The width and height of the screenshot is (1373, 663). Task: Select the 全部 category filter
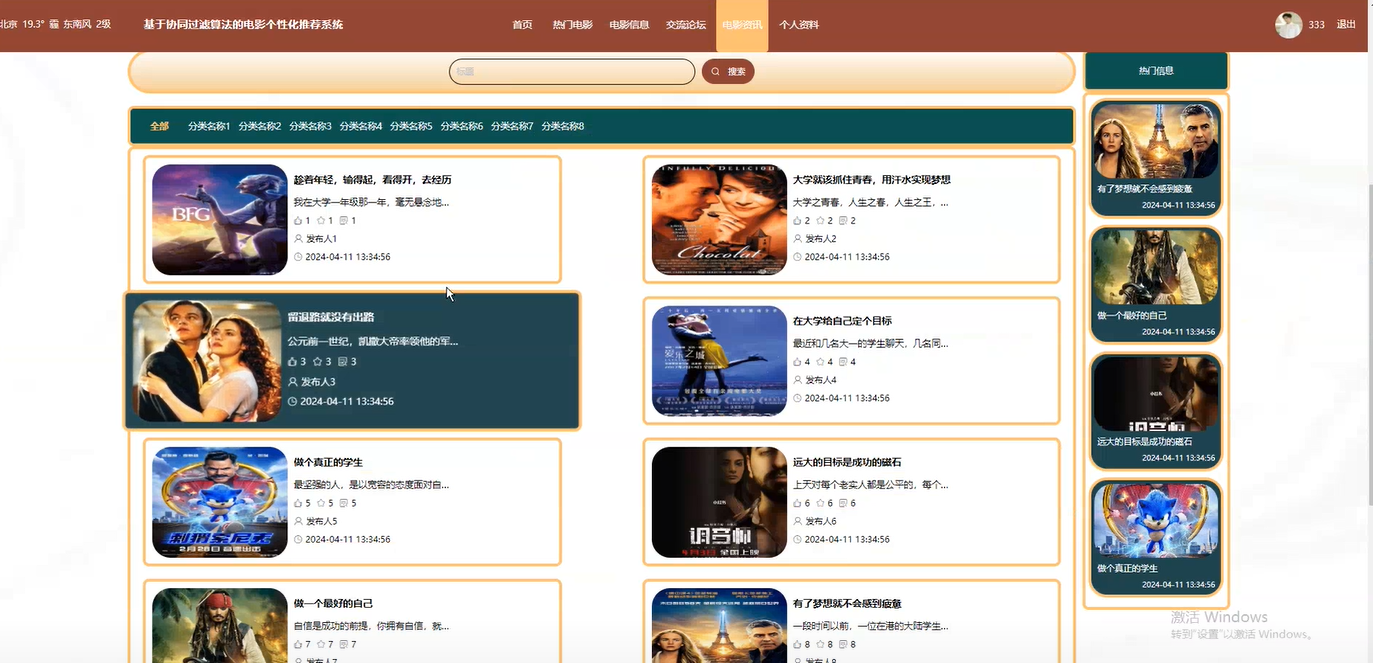(159, 126)
